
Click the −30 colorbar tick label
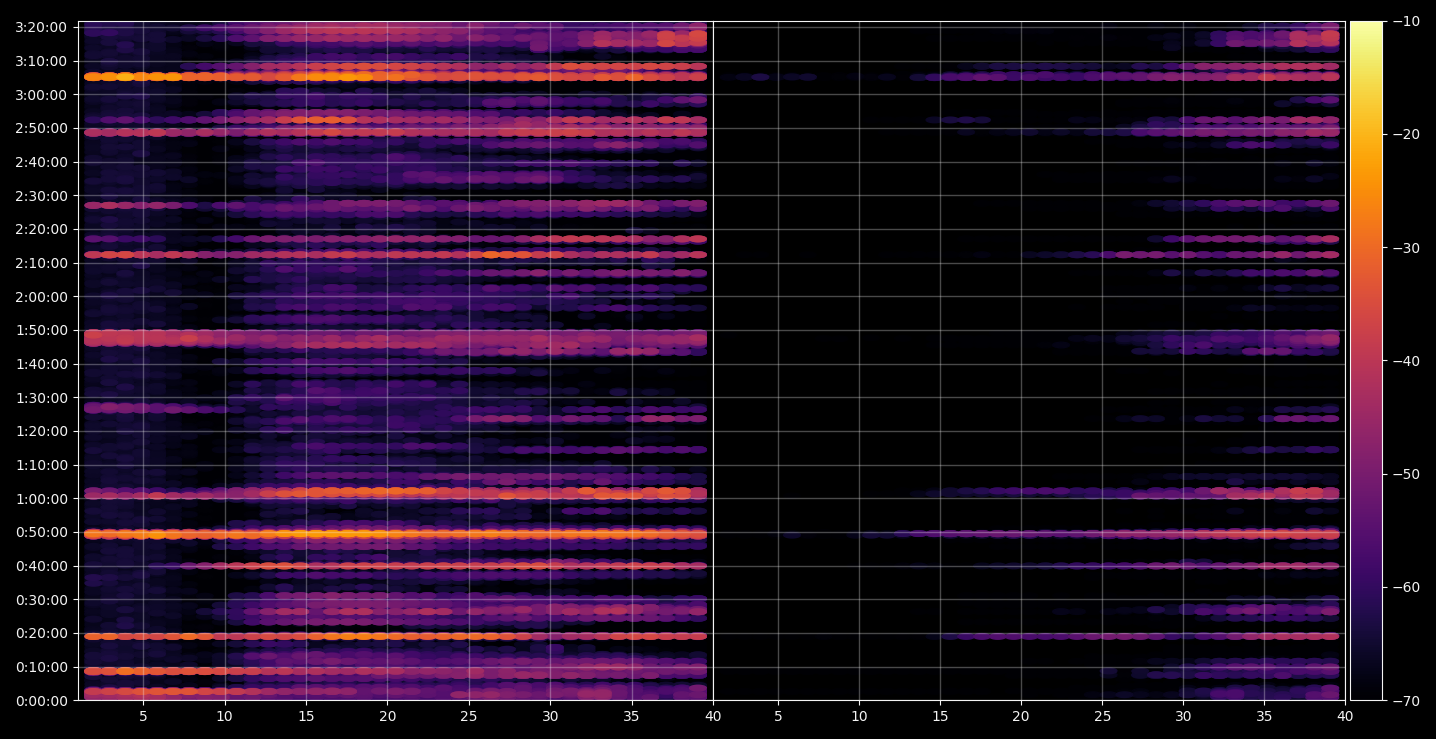(1405, 248)
